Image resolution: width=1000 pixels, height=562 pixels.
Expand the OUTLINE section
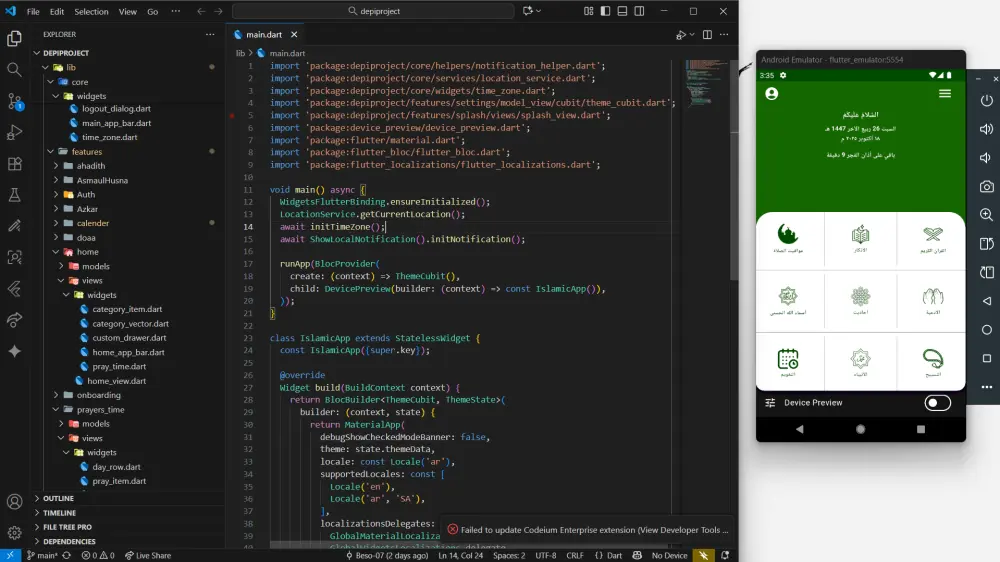pyautogui.click(x=58, y=498)
